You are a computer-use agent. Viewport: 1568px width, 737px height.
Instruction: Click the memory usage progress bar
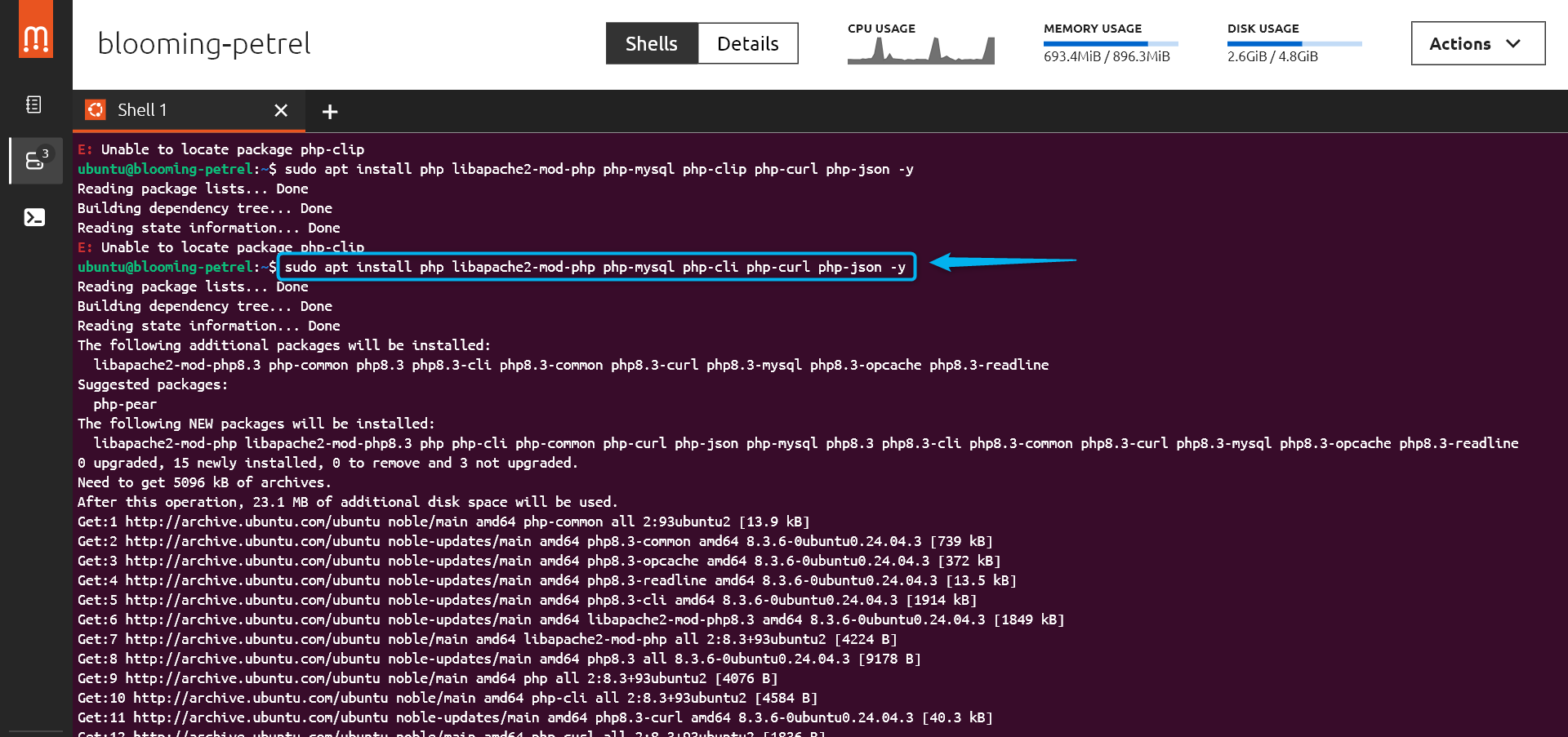coord(1111,43)
